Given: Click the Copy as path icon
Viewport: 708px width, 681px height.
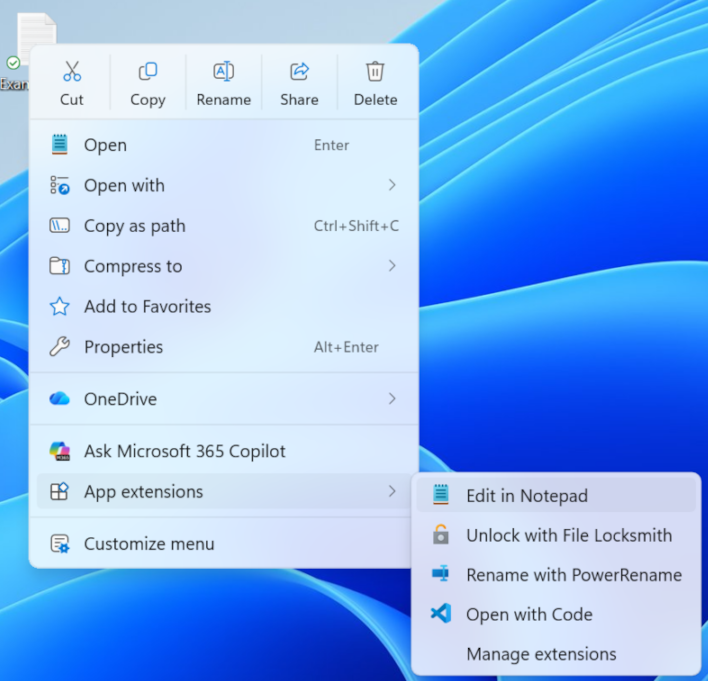Looking at the screenshot, I should tap(60, 225).
